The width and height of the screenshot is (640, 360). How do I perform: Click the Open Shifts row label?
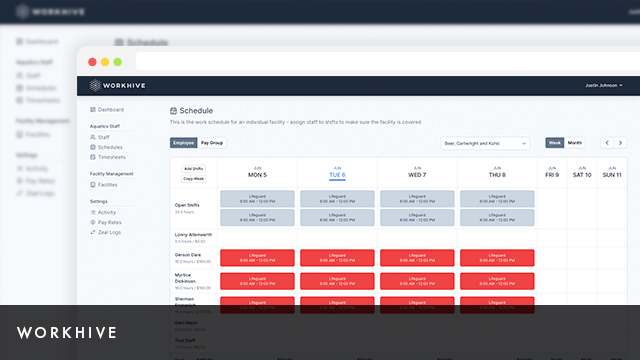tap(187, 205)
